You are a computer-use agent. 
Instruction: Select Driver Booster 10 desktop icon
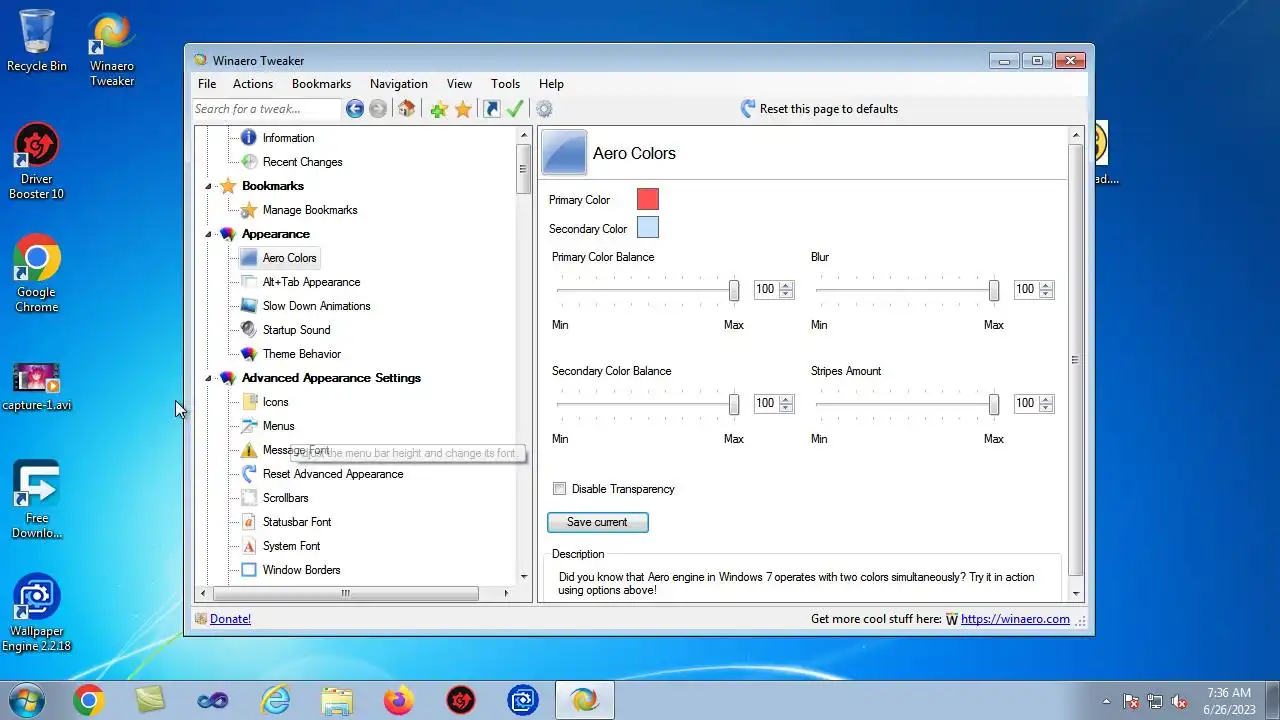[x=37, y=162]
